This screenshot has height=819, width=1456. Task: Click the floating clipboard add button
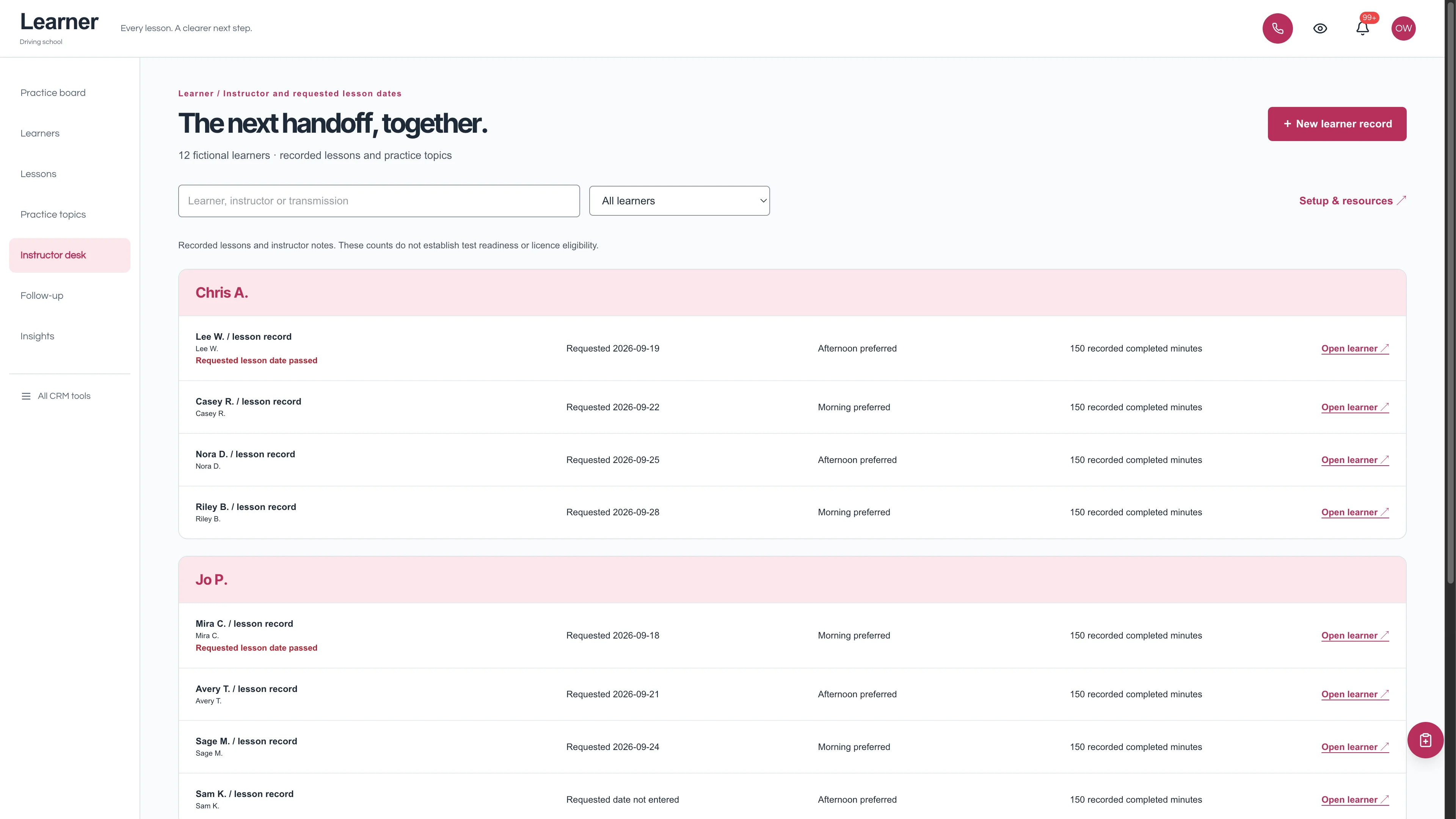point(1426,740)
